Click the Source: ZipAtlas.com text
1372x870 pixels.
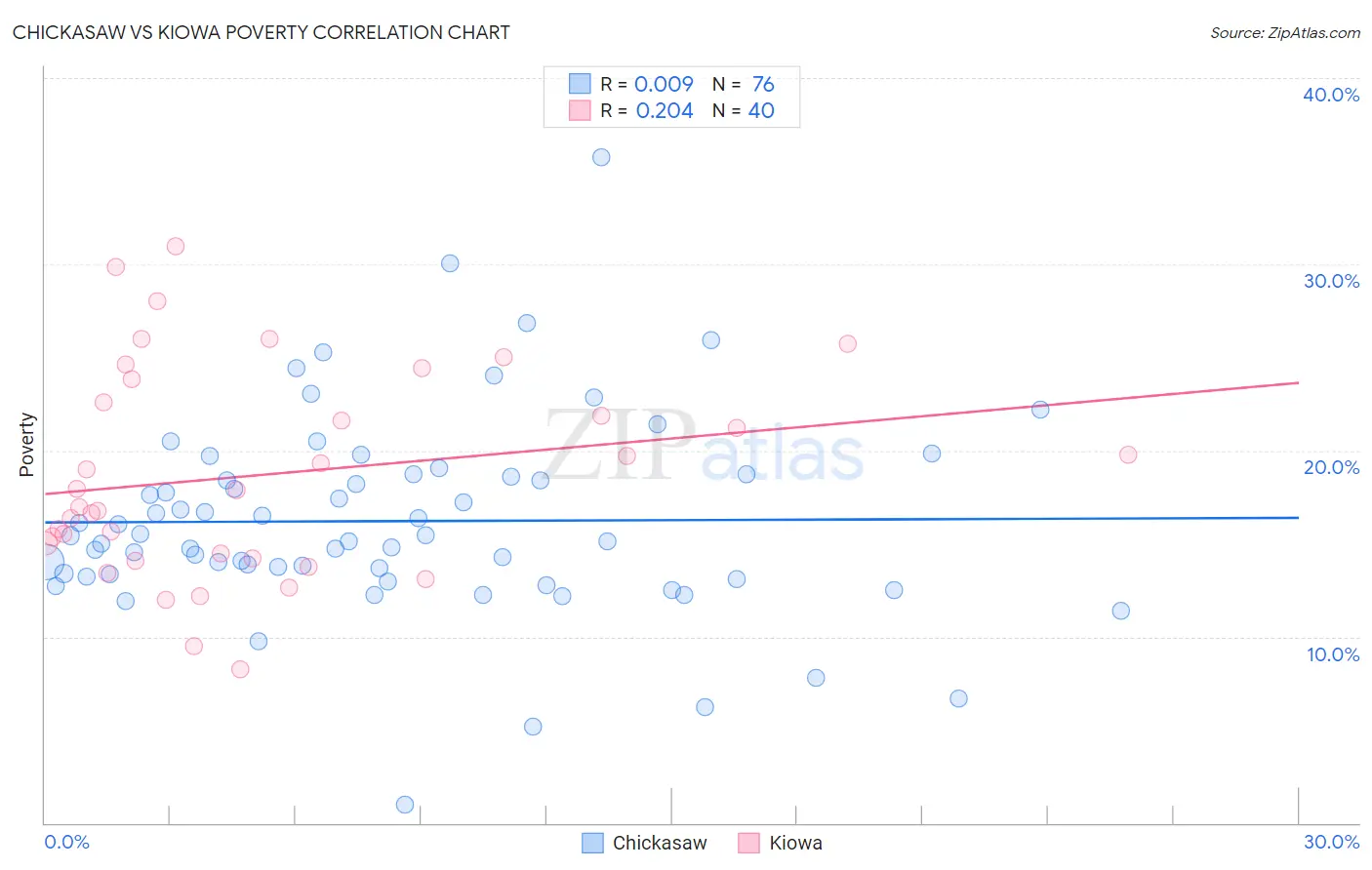1285,32
